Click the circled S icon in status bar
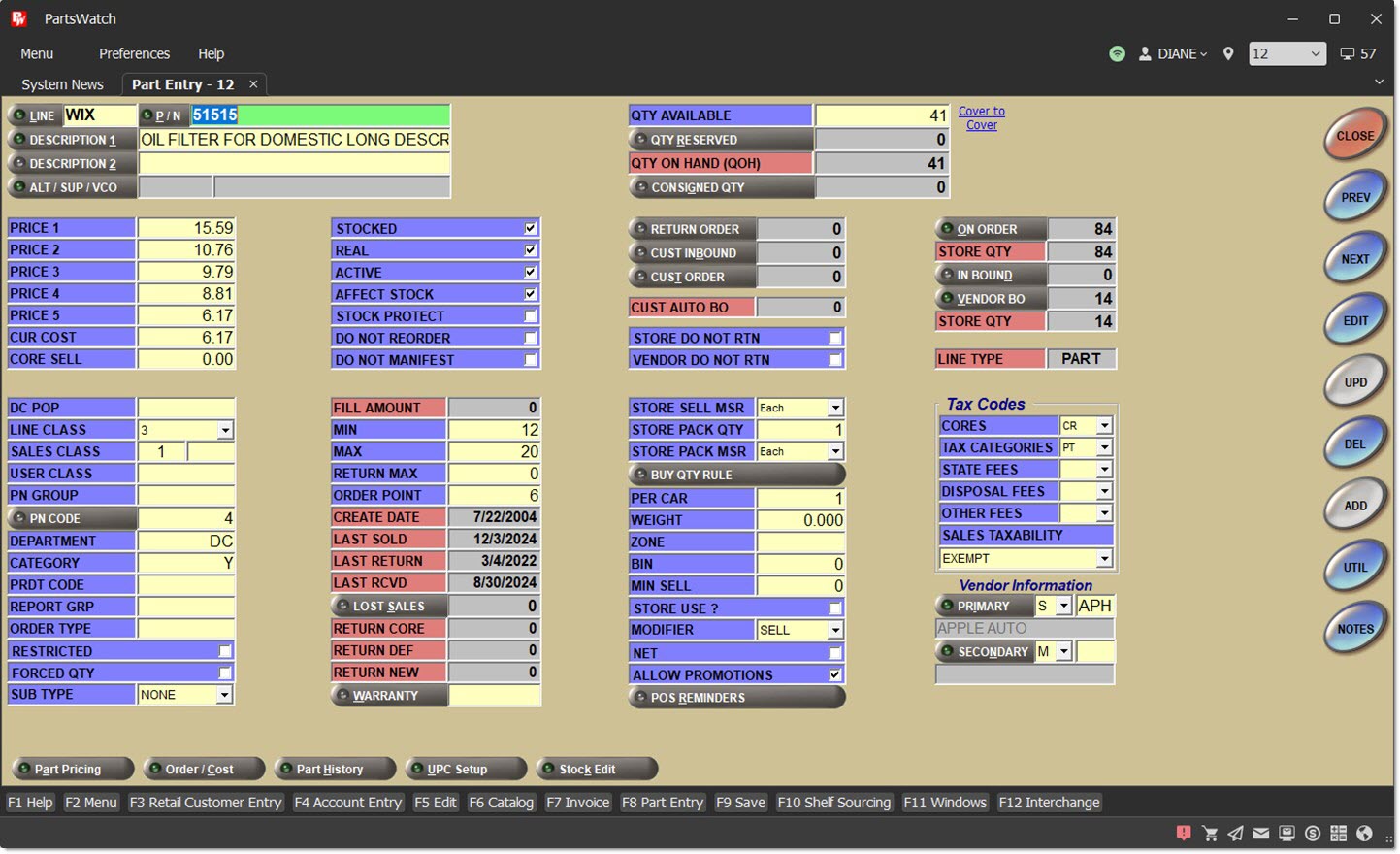The image size is (1400, 854). pyautogui.click(x=1313, y=833)
